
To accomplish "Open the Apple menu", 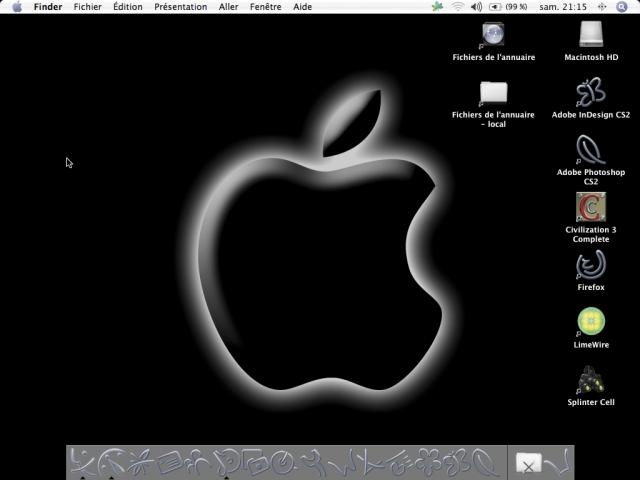I will (x=17, y=7).
